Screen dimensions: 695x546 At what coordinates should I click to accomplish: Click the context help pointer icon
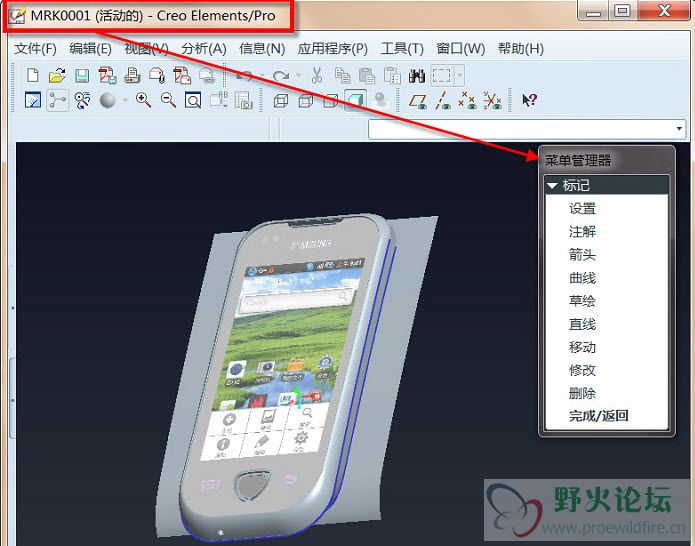pyautogui.click(x=529, y=100)
